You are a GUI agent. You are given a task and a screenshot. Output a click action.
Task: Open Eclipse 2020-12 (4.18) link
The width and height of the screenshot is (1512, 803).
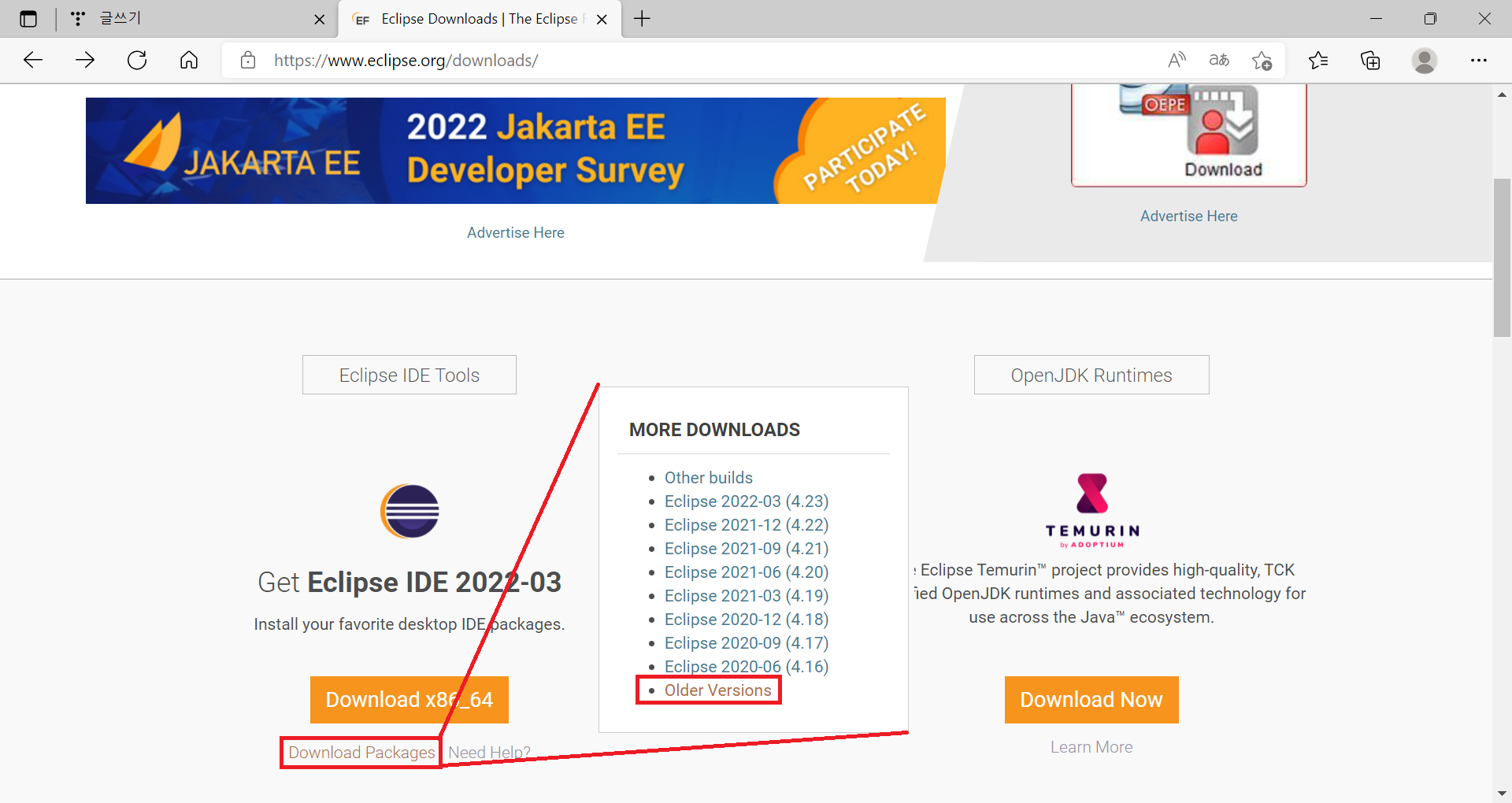(x=747, y=620)
